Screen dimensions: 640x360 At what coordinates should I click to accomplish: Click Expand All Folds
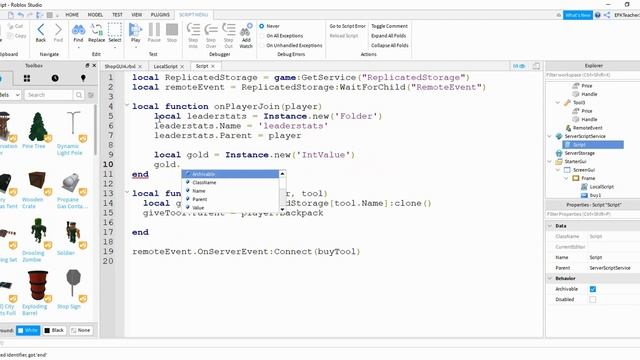point(389,36)
